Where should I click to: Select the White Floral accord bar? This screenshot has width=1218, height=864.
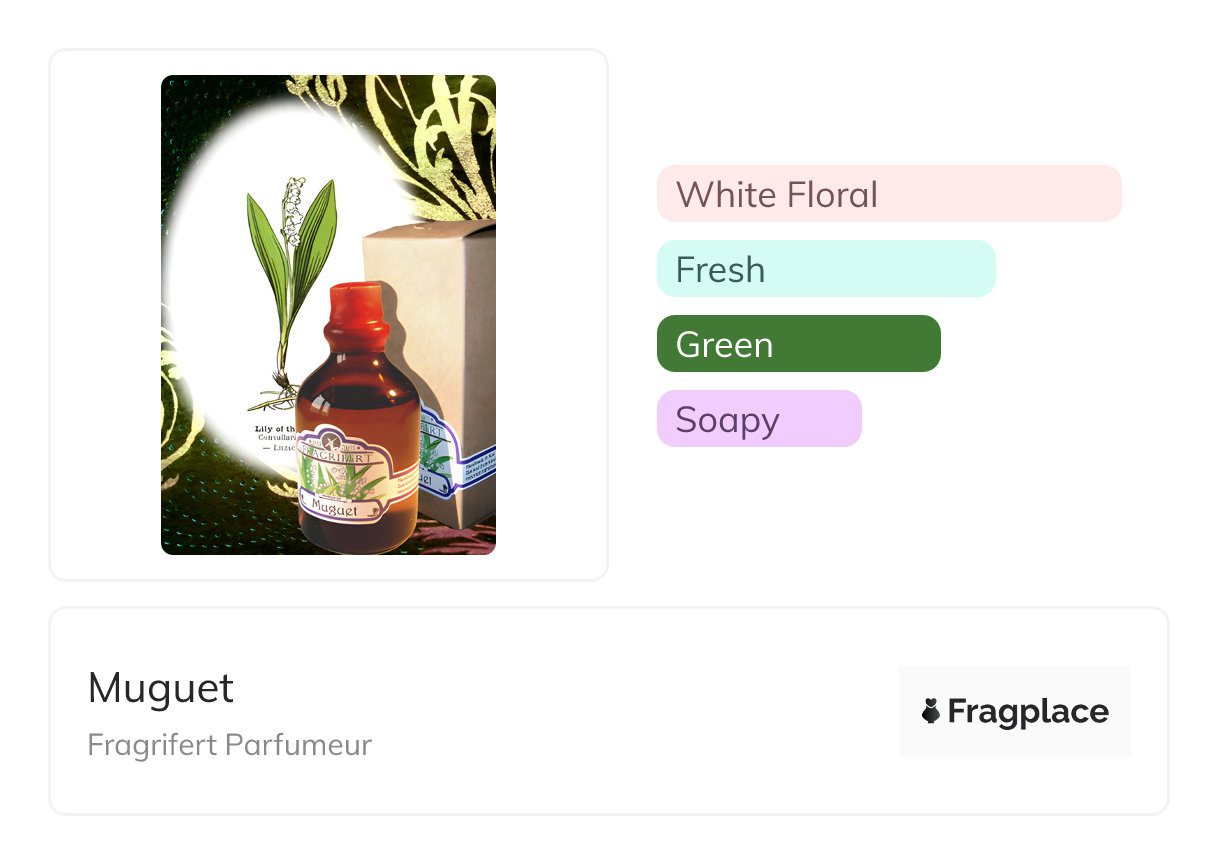point(888,194)
